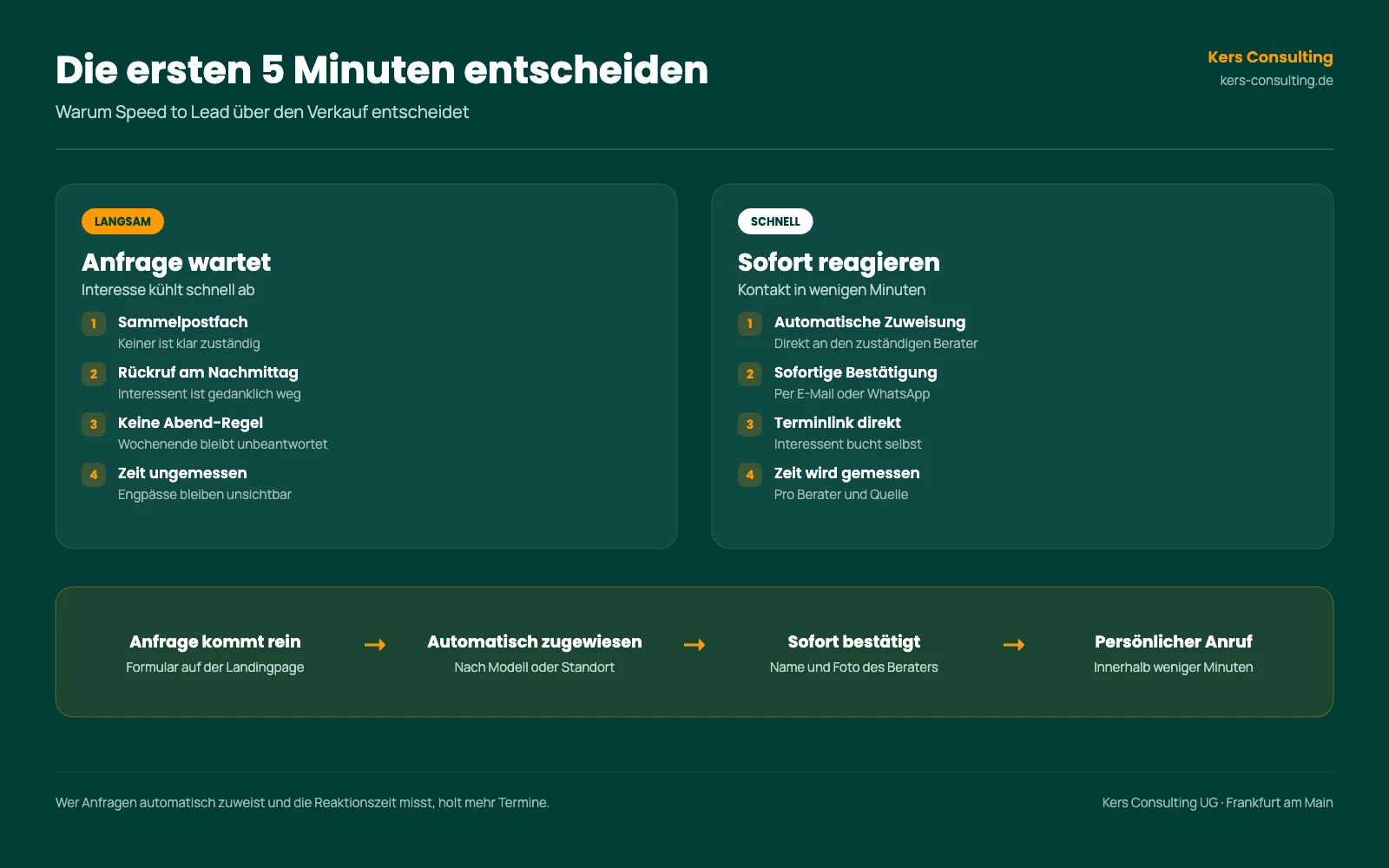
Task: Select number 2 badge beside Sofortige Bestätigung
Action: tap(750, 374)
